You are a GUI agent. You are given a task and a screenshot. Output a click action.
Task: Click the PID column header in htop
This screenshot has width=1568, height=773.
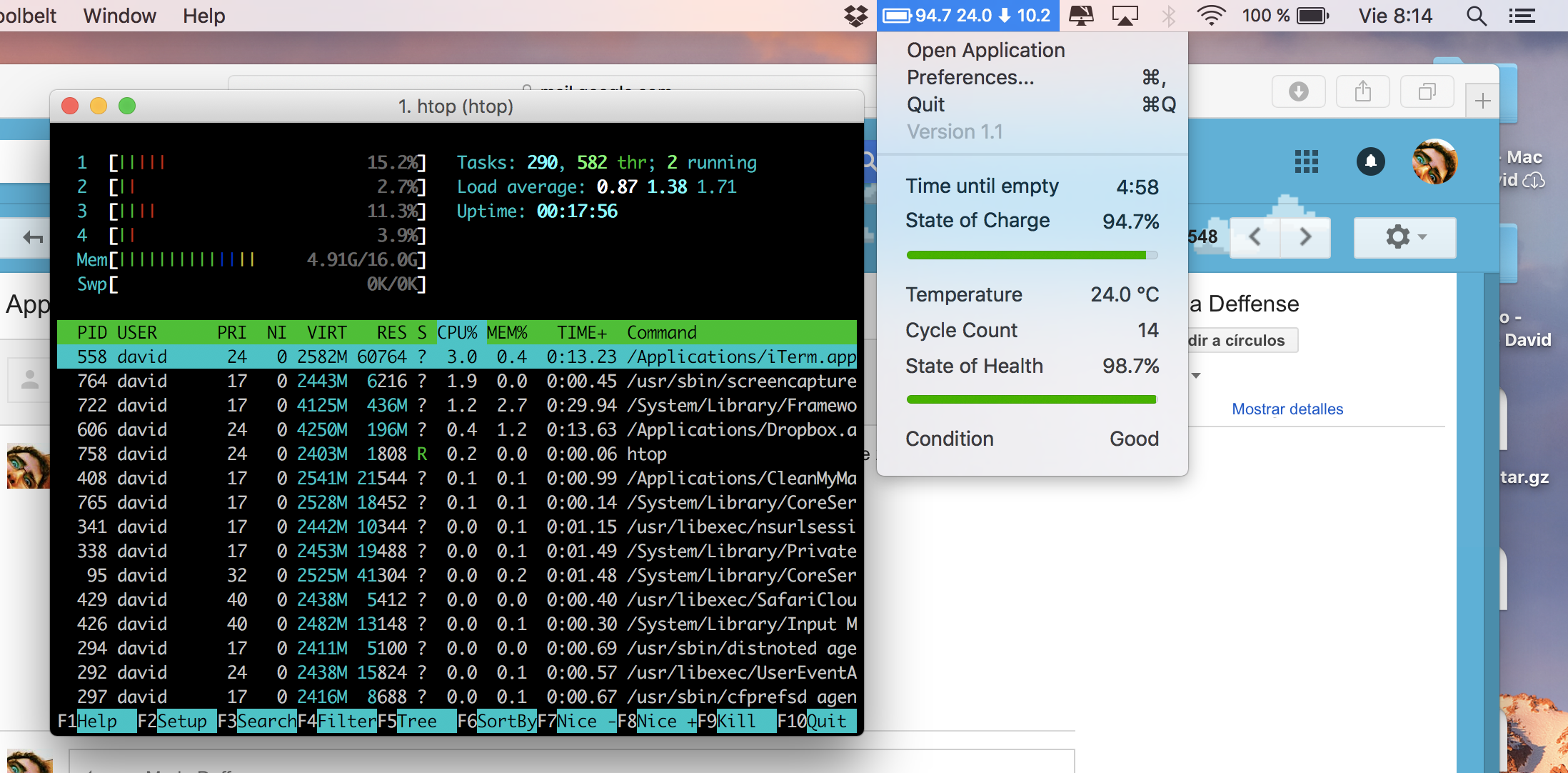click(92, 333)
